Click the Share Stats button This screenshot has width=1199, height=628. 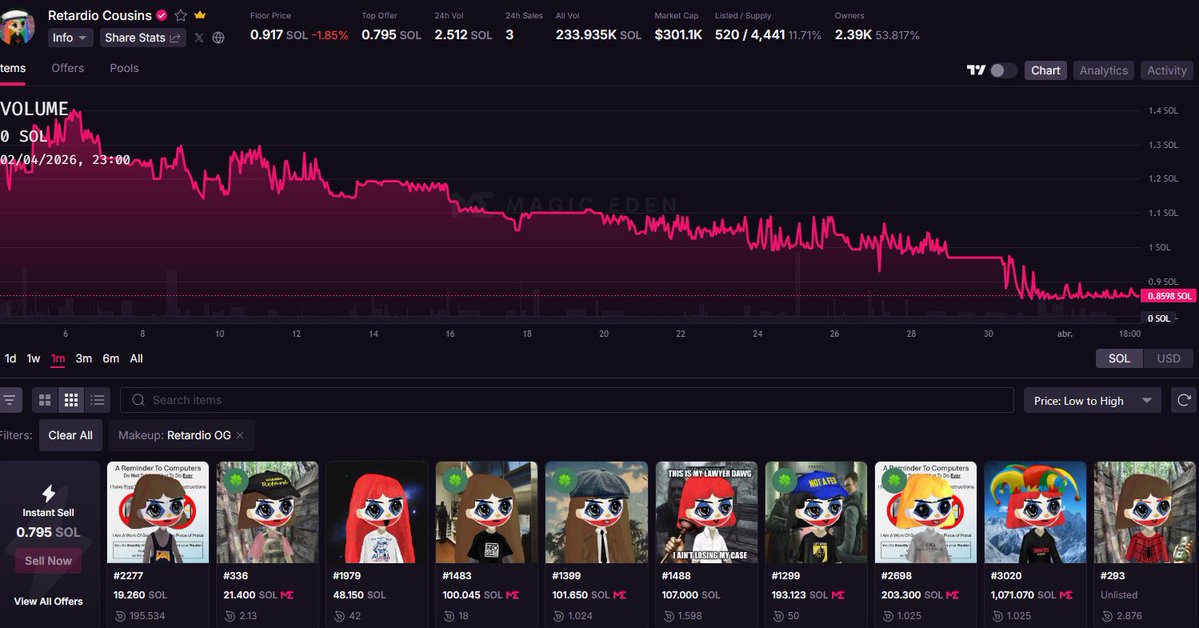click(x=142, y=37)
